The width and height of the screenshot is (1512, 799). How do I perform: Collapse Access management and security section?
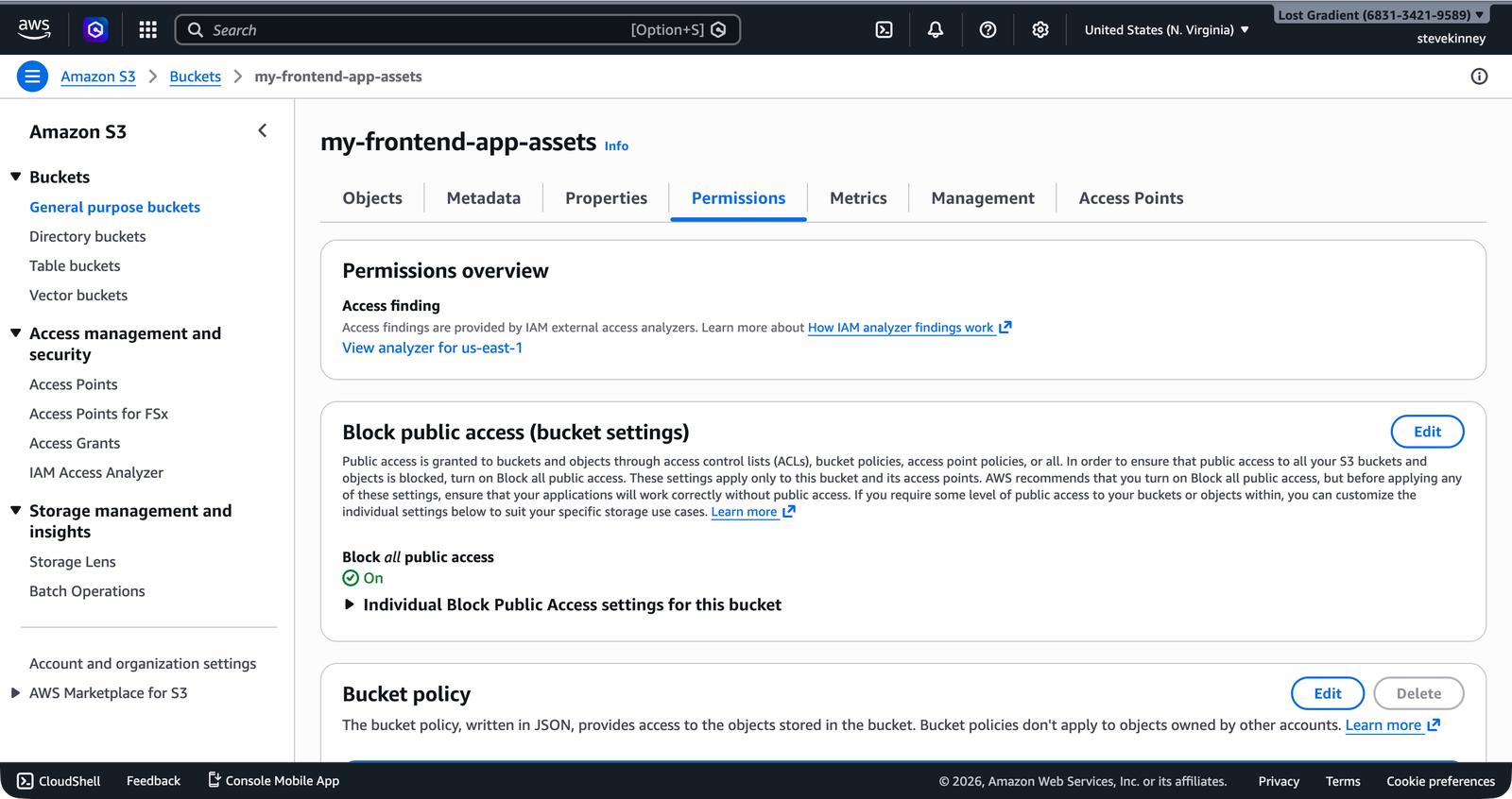click(x=16, y=333)
